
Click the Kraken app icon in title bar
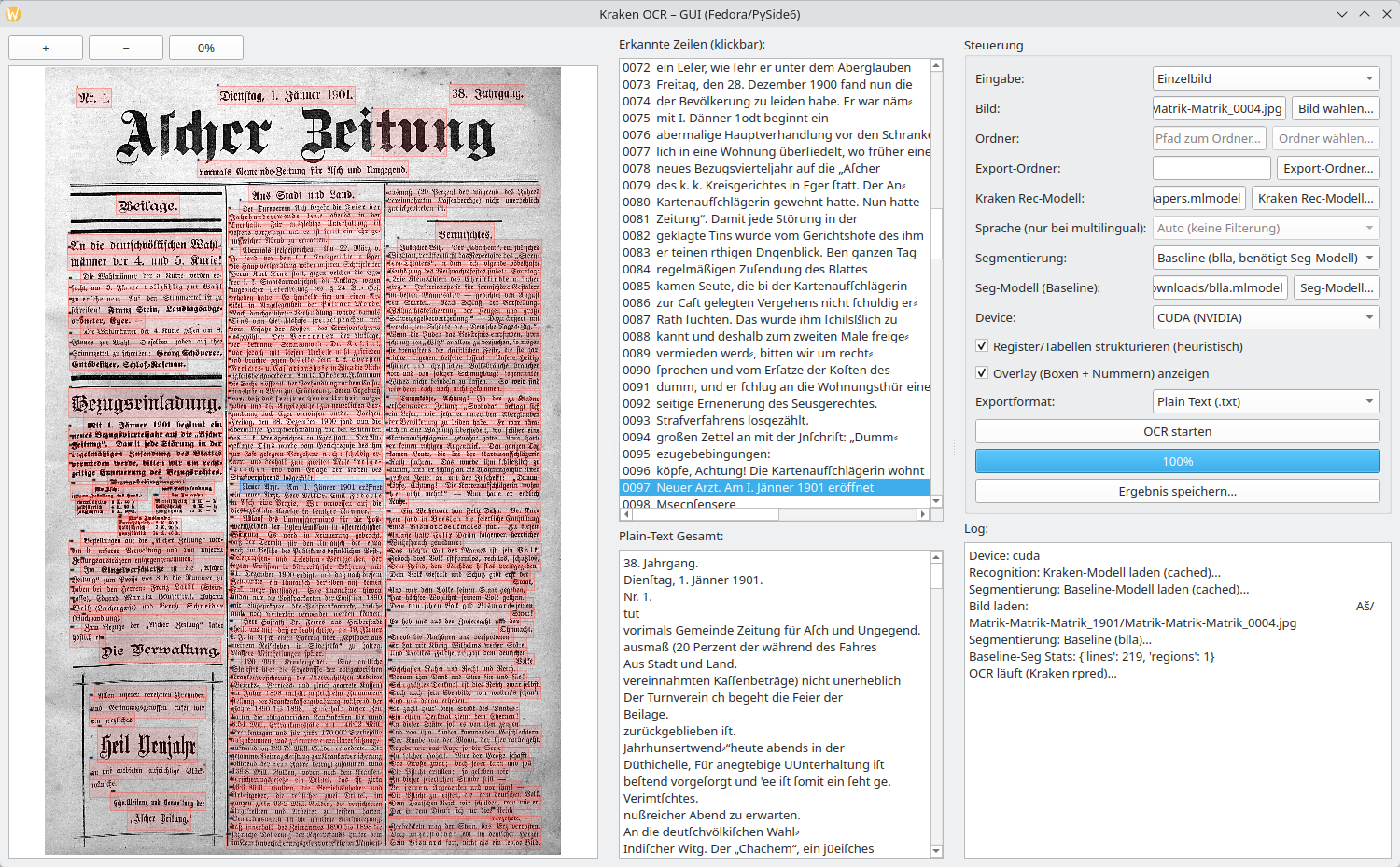pyautogui.click(x=13, y=14)
